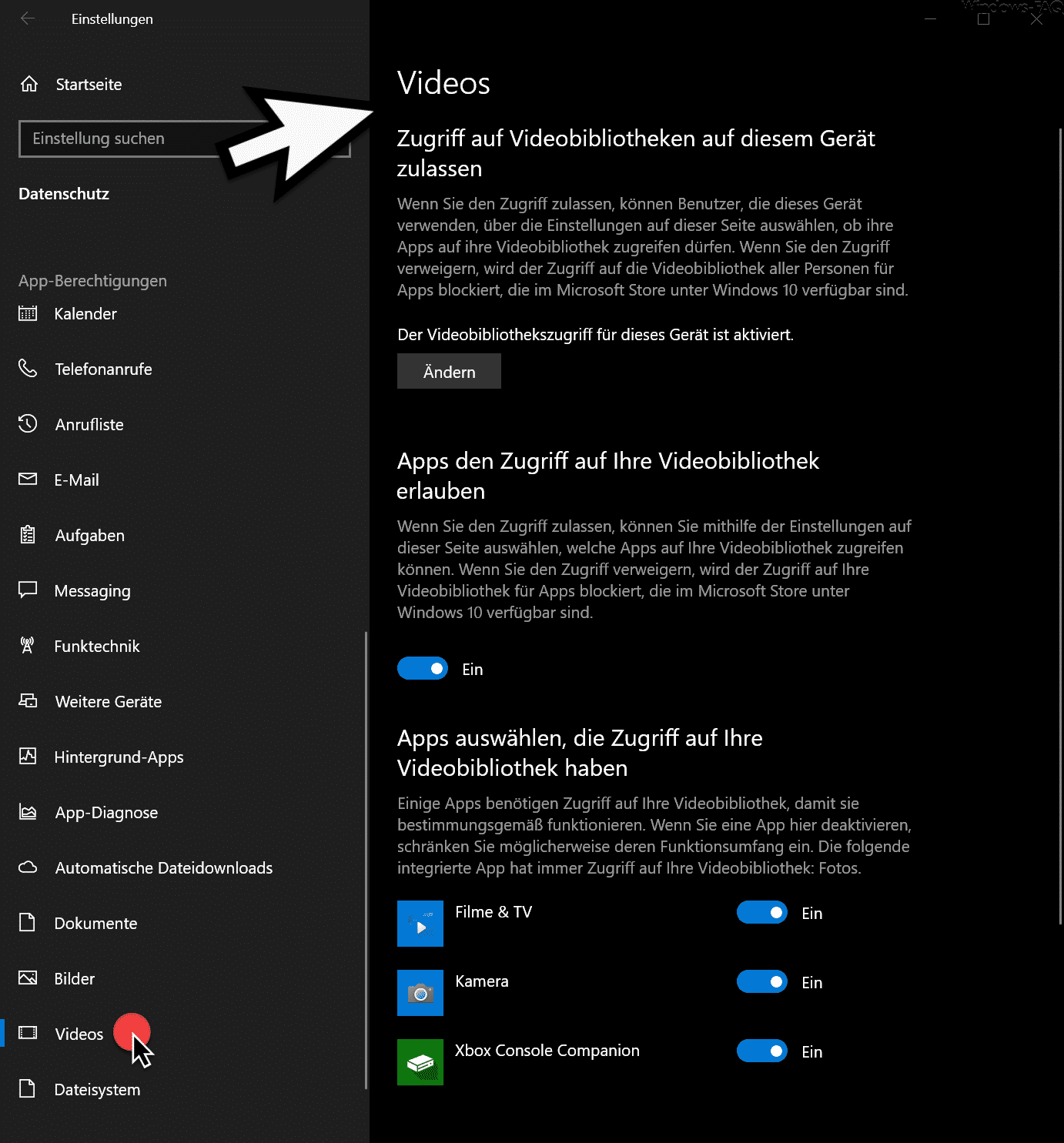The height and width of the screenshot is (1143, 1064).
Task: Click the main content scrollbar
Action: [1061, 525]
